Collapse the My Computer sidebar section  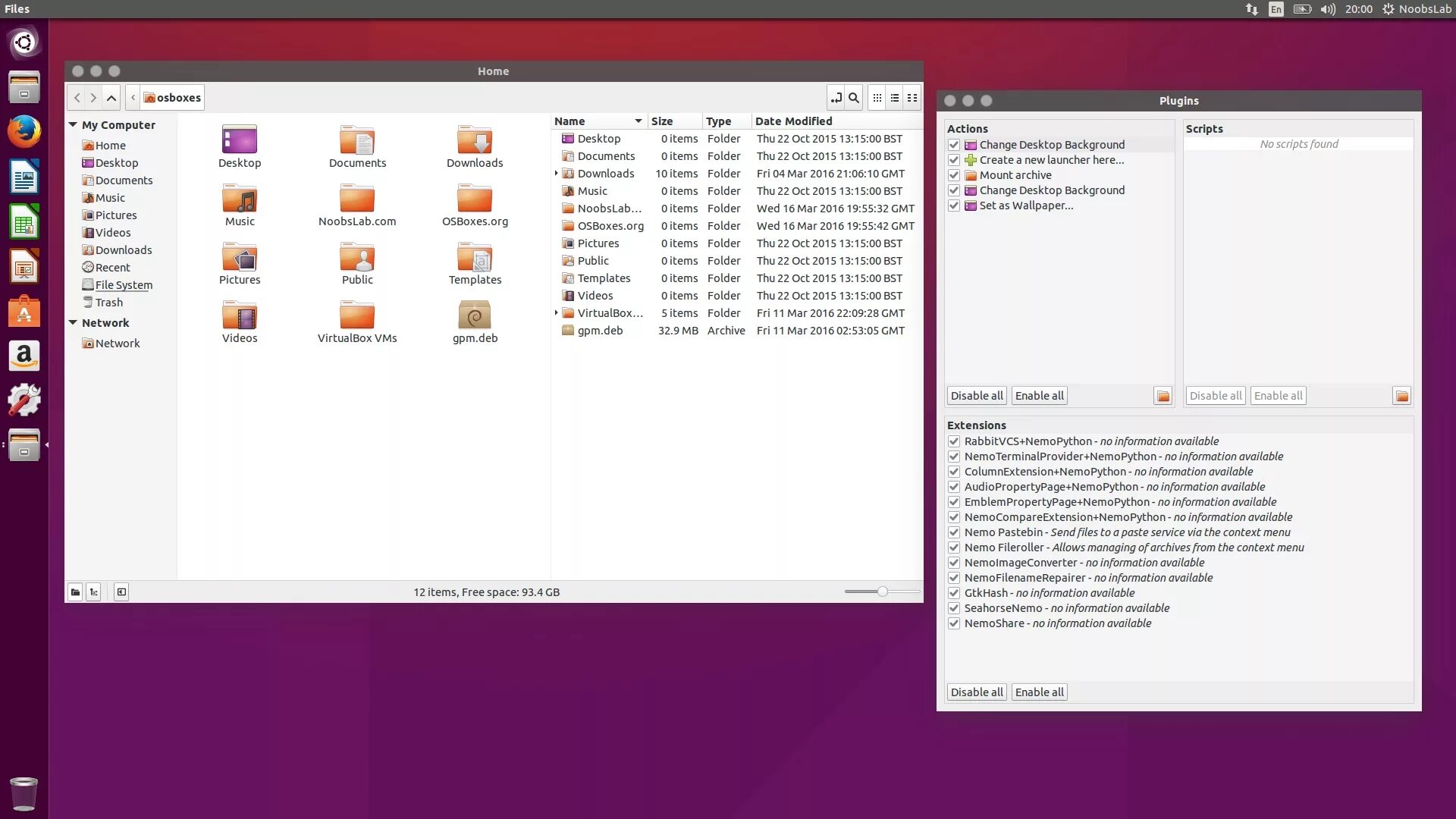73,125
